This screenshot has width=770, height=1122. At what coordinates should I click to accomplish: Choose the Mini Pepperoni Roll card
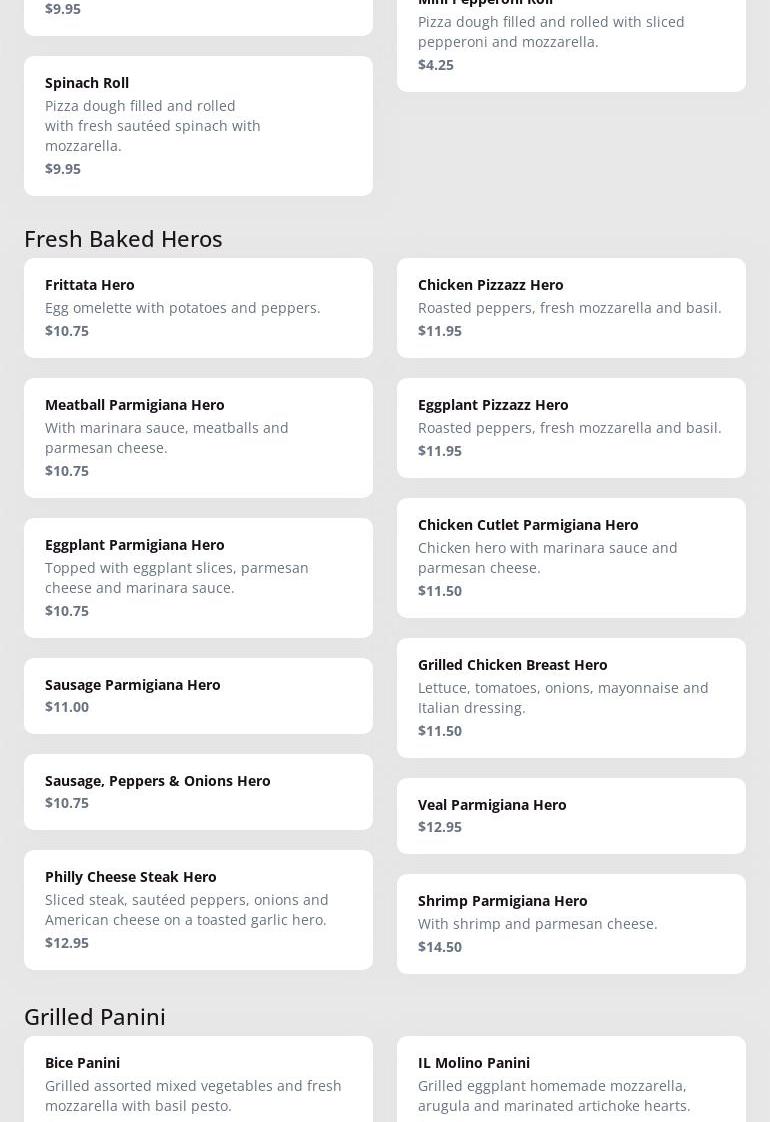pos(571,40)
